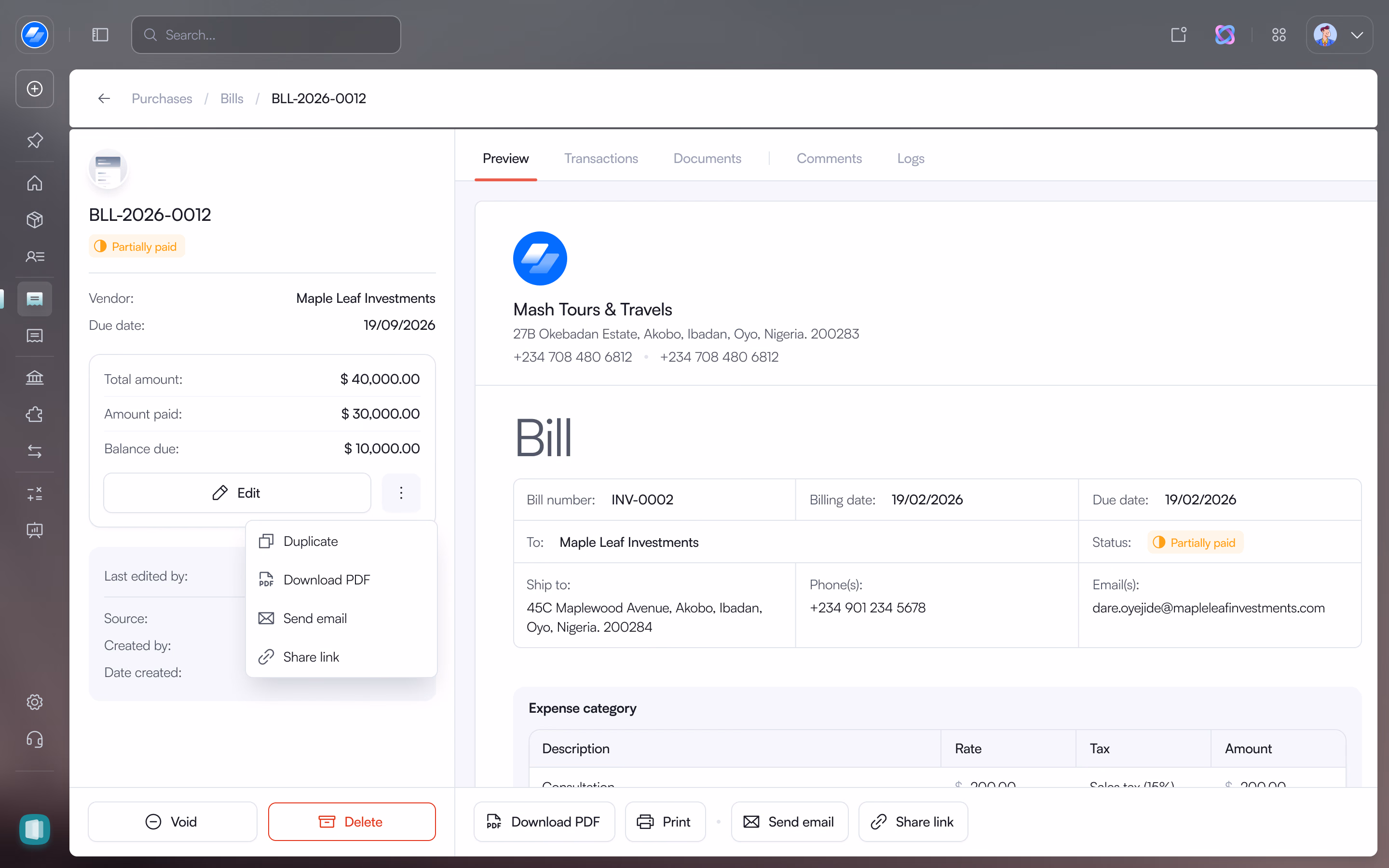Open the headset support icon
Screen dimensions: 1389x868
35,739
